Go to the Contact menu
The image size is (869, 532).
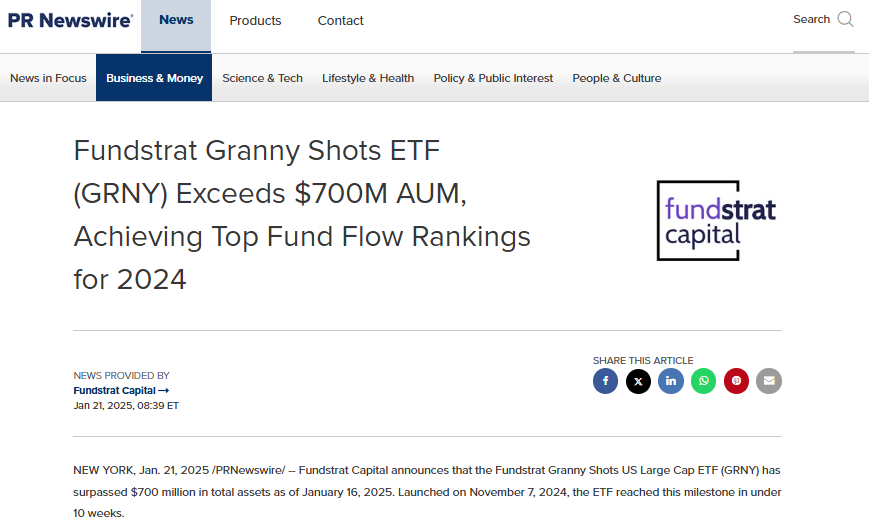pos(340,21)
